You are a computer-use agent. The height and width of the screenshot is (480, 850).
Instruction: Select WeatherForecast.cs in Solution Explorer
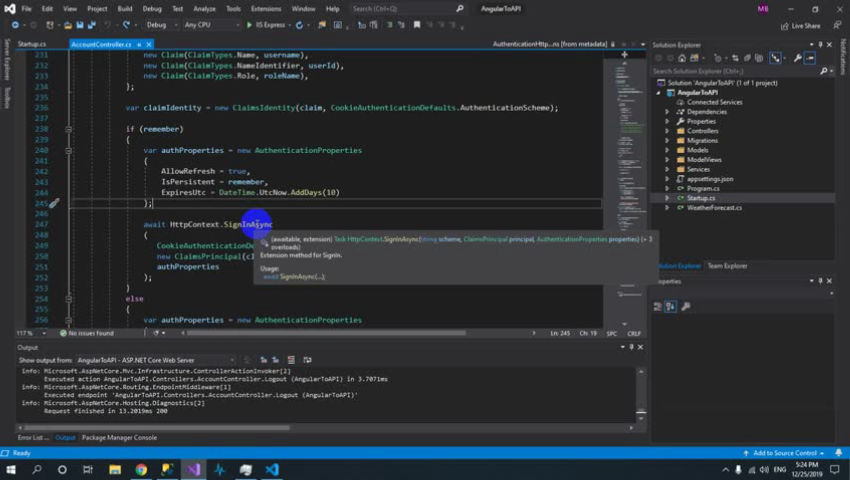coord(714,208)
